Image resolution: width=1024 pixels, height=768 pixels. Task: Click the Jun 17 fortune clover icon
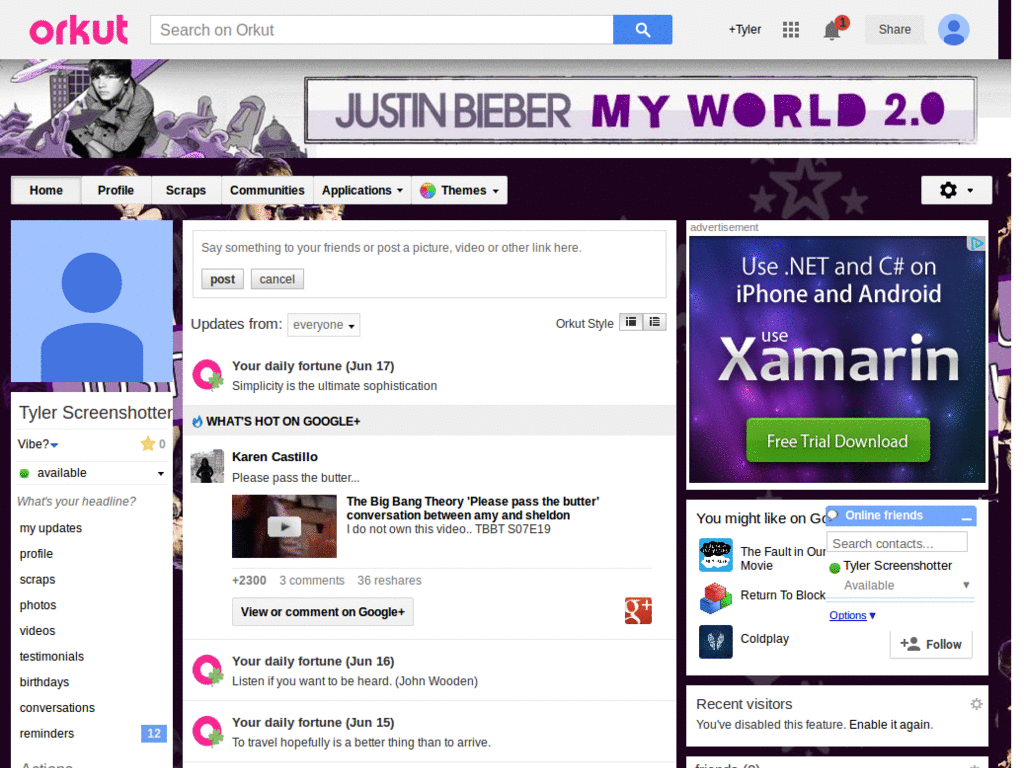208,375
